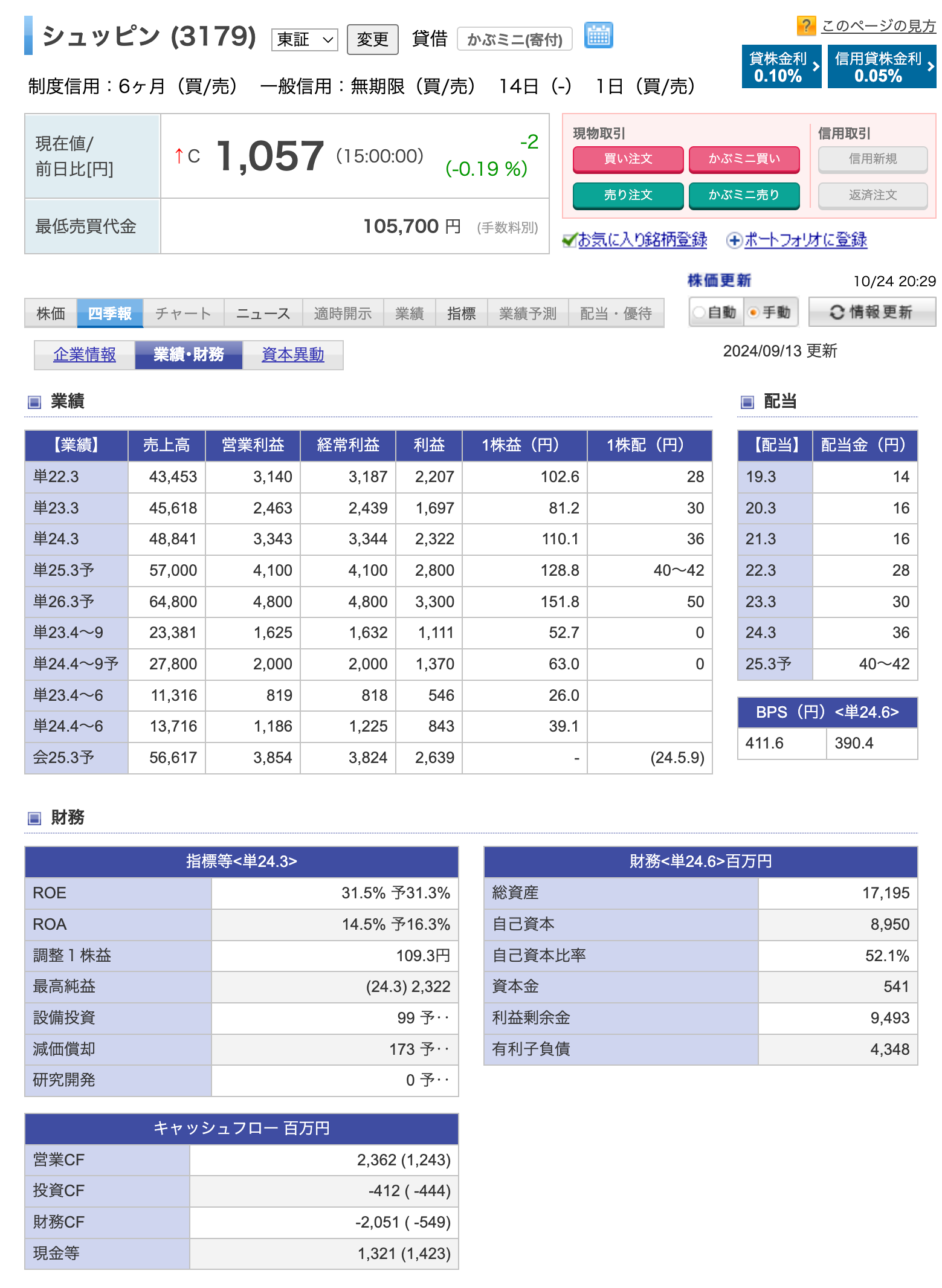The height and width of the screenshot is (1288, 942).
Task: Select the 自動 update radio button
Action: point(699,312)
